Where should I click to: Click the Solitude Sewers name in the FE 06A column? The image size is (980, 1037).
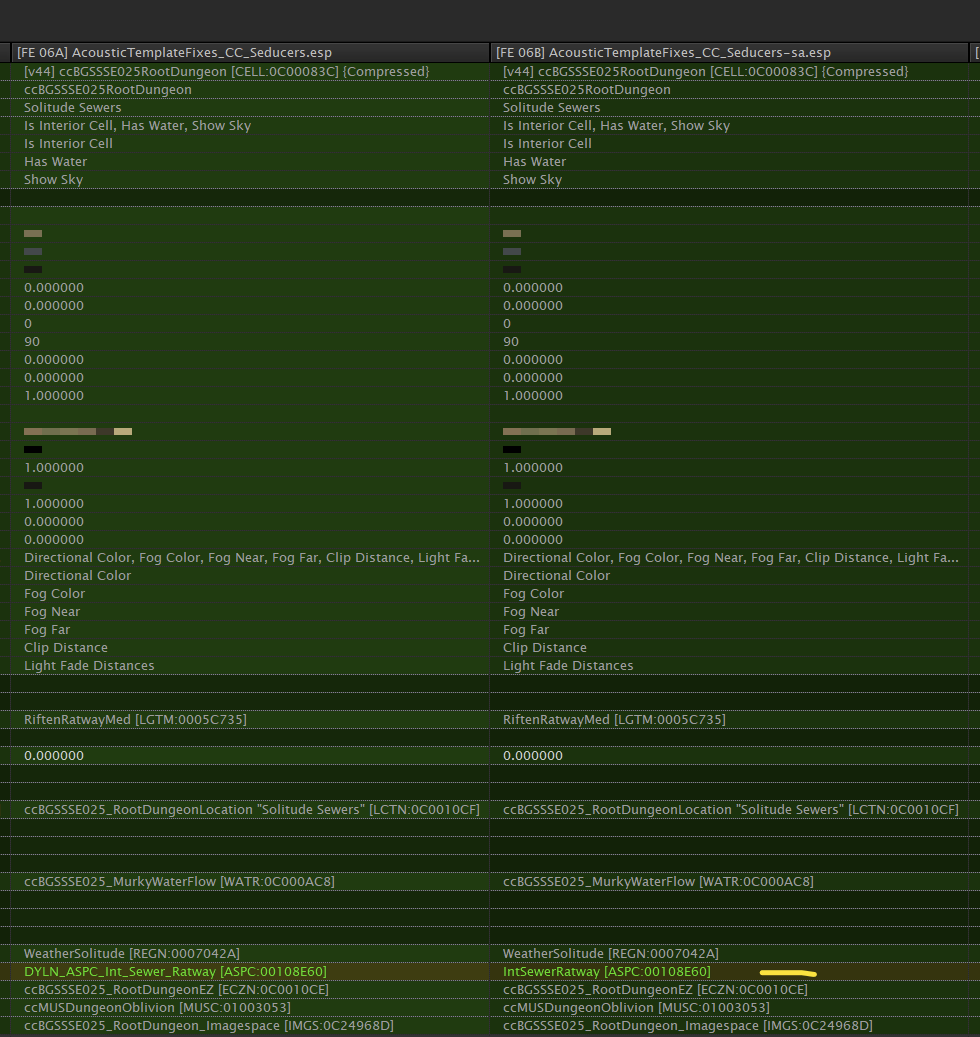[x=72, y=108]
